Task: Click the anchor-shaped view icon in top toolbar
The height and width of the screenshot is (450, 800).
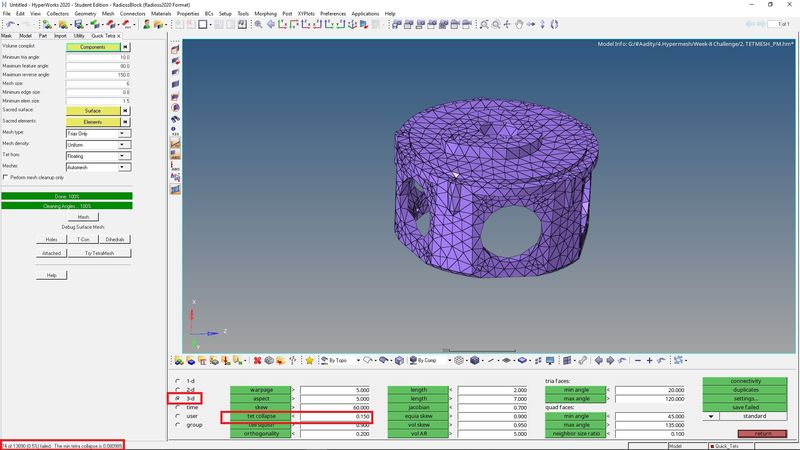Action: coord(352,24)
